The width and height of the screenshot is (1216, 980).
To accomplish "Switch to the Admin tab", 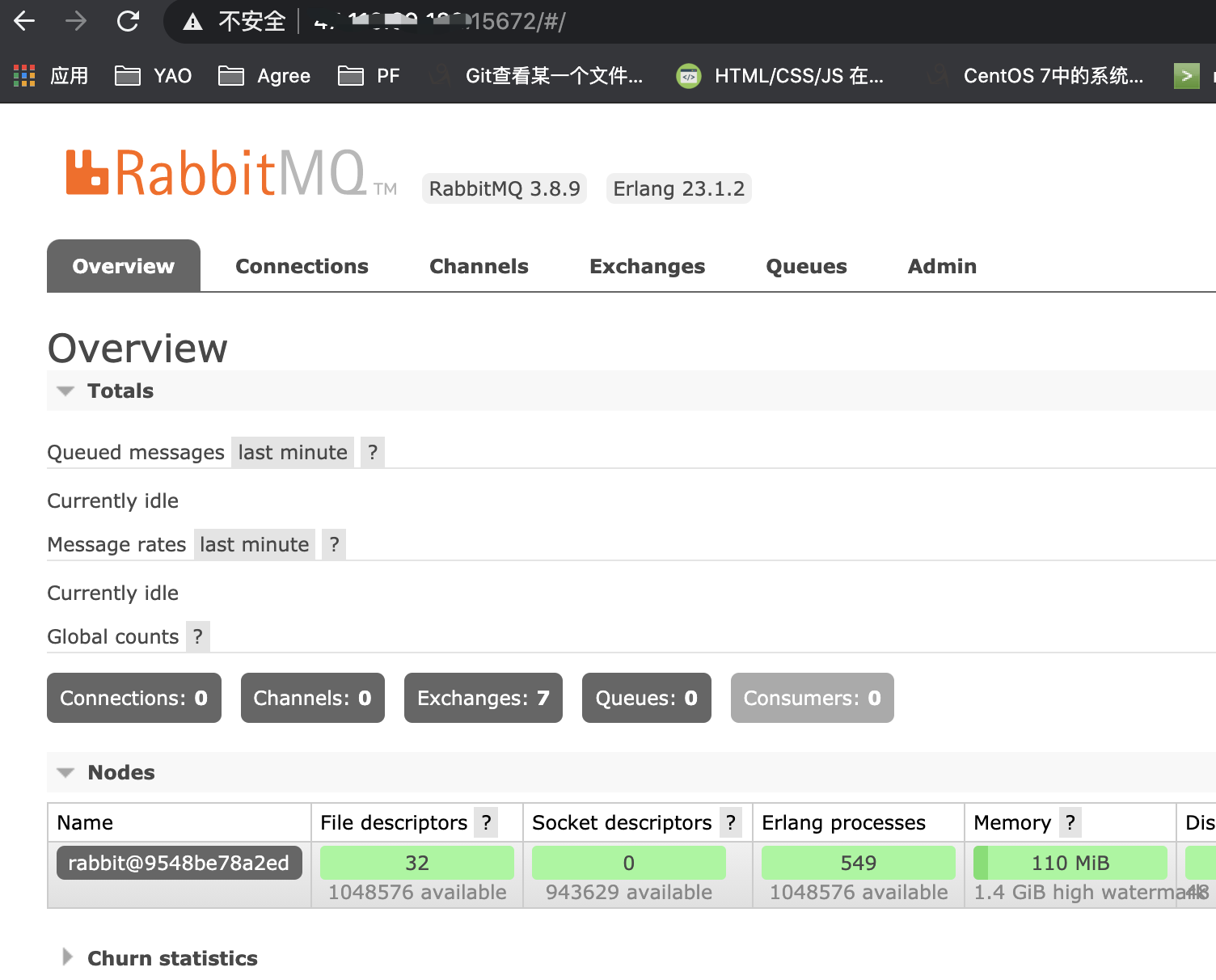I will (942, 266).
